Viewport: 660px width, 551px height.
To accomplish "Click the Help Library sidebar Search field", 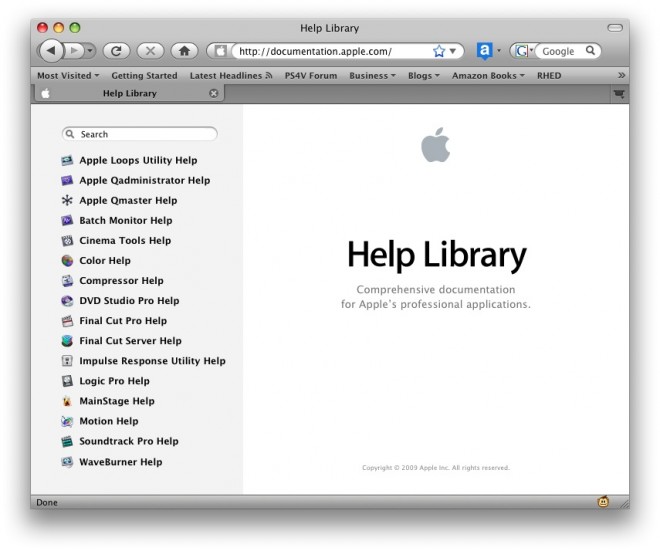I will tap(139, 134).
